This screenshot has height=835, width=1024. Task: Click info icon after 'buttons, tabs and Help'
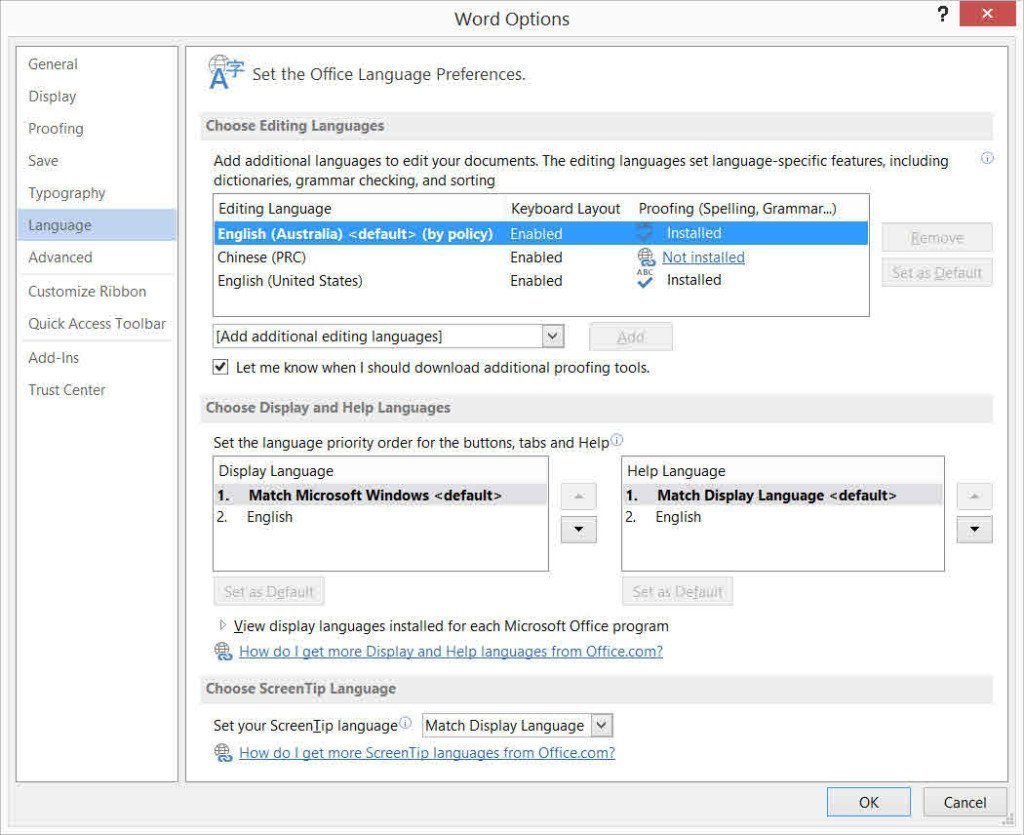pyautogui.click(x=616, y=439)
